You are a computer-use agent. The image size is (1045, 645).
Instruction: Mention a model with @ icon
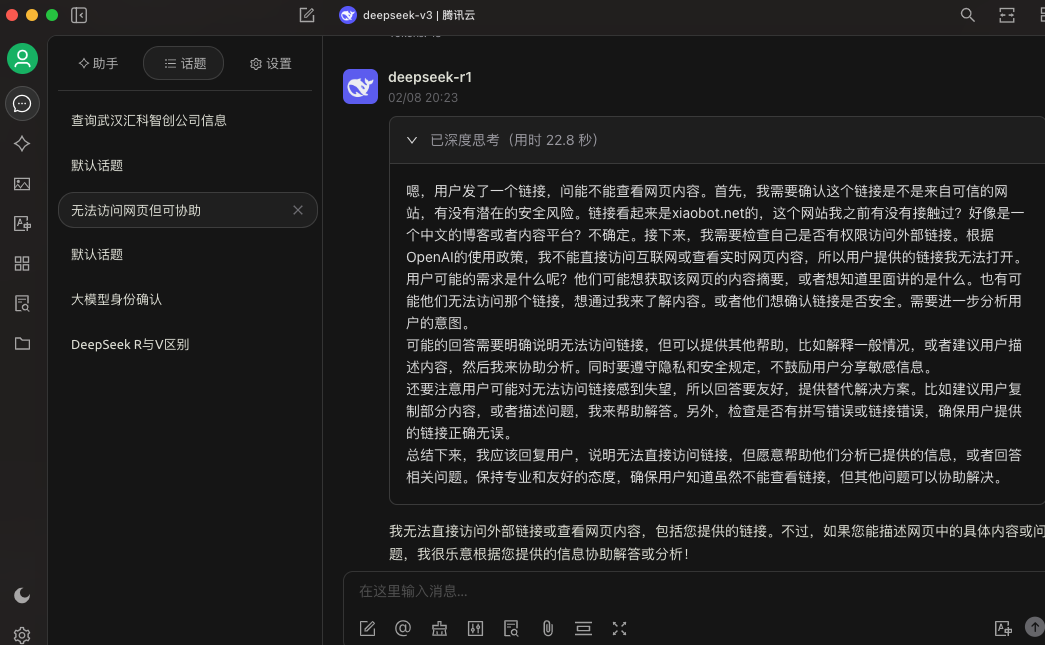403,628
